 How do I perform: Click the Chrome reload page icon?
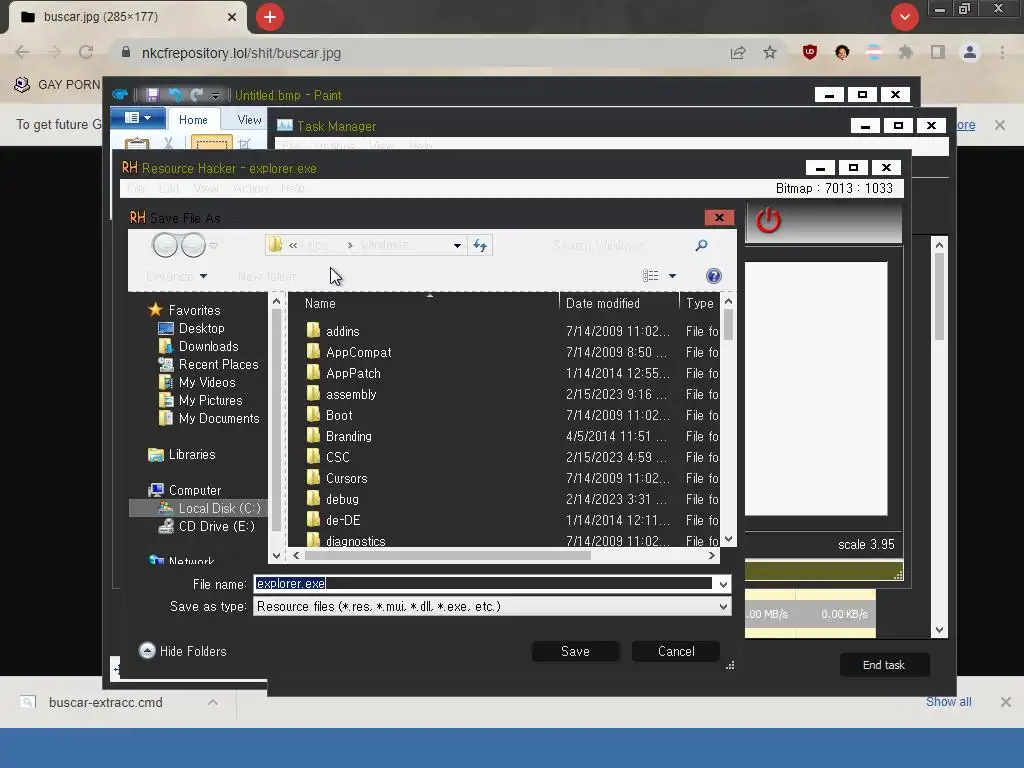coord(86,52)
